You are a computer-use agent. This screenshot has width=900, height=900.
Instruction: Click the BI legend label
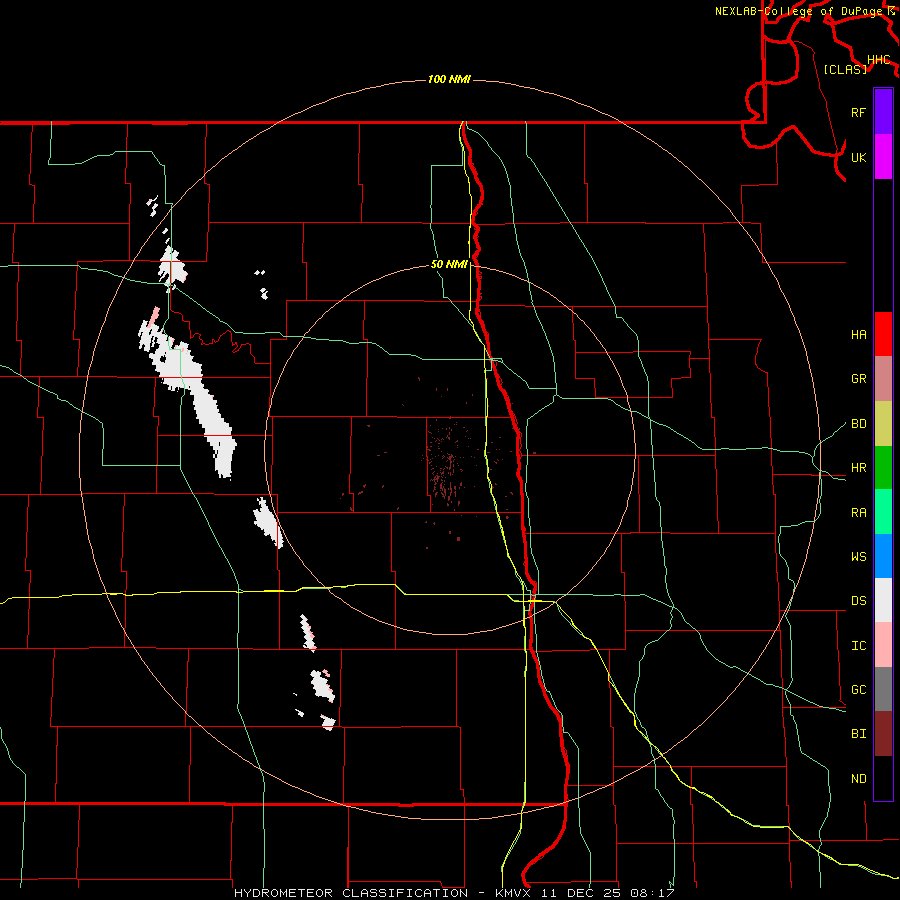point(858,734)
